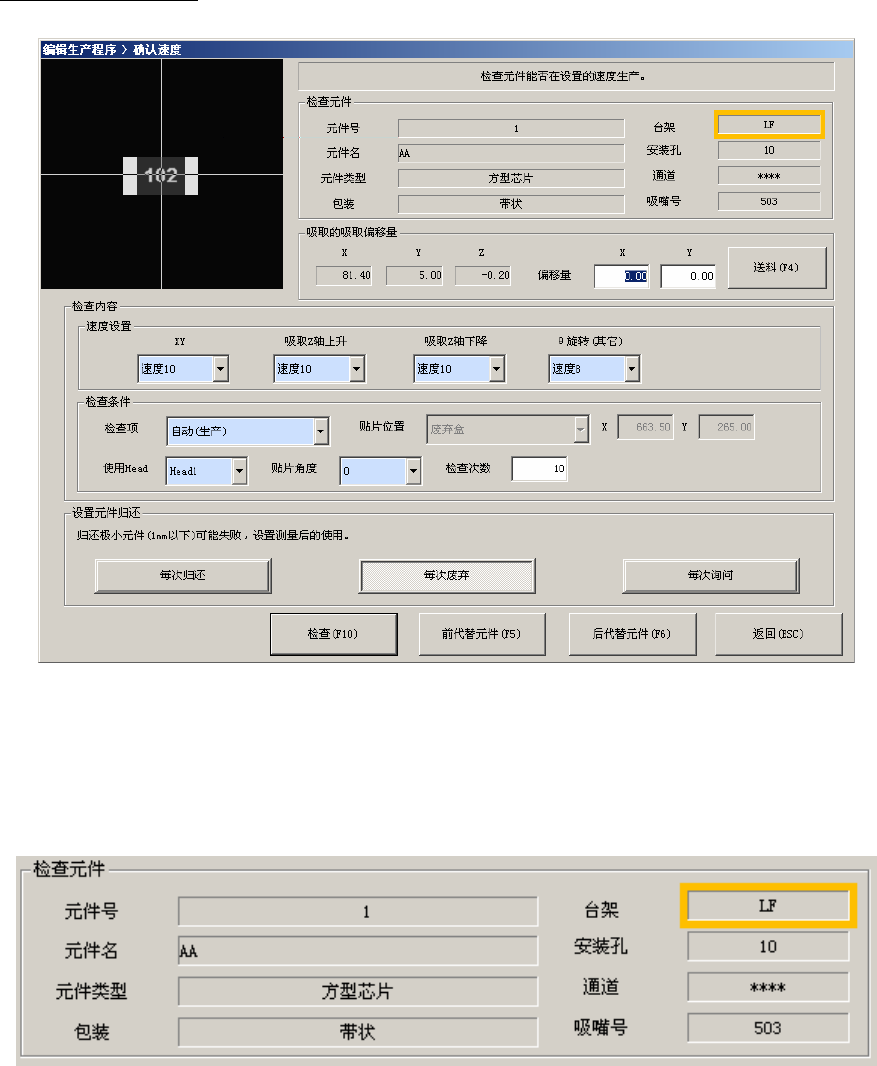Open the 吸取Z轴上升 speed dropdown
Viewport: 877px width, 1066px height.
pyautogui.click(x=357, y=369)
